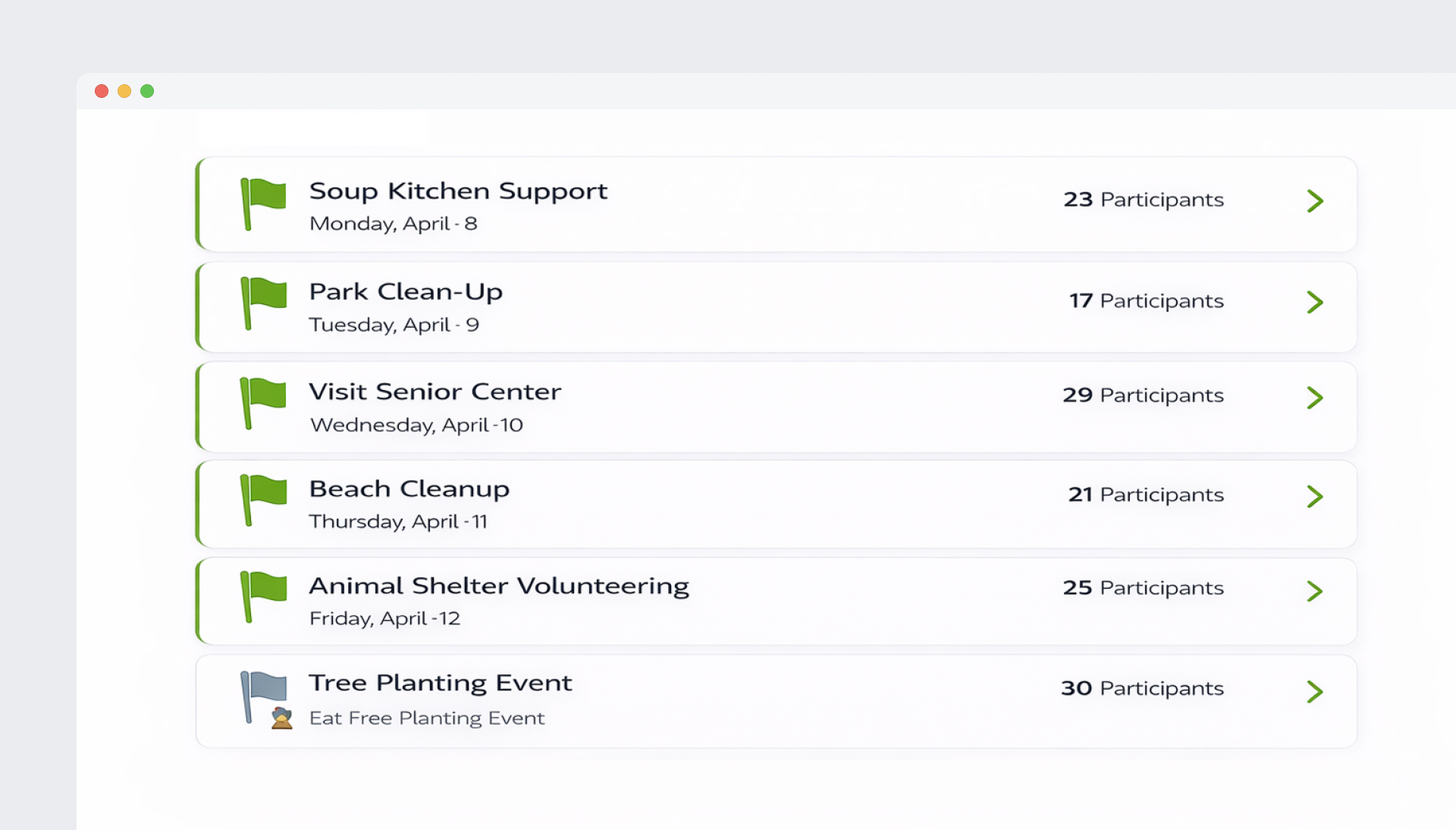The height and width of the screenshot is (830, 1456).
Task: View the 30 Participants count
Action: coord(1142,688)
